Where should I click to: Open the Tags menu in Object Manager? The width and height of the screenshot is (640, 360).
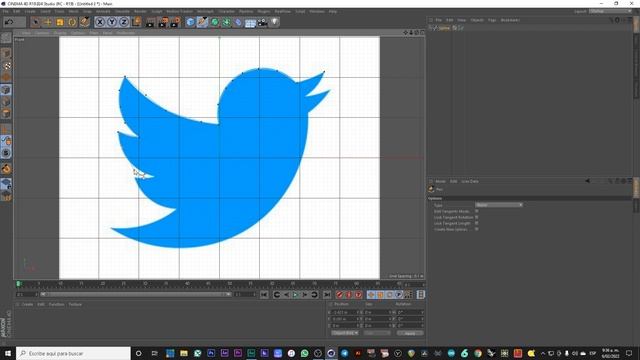(492, 20)
